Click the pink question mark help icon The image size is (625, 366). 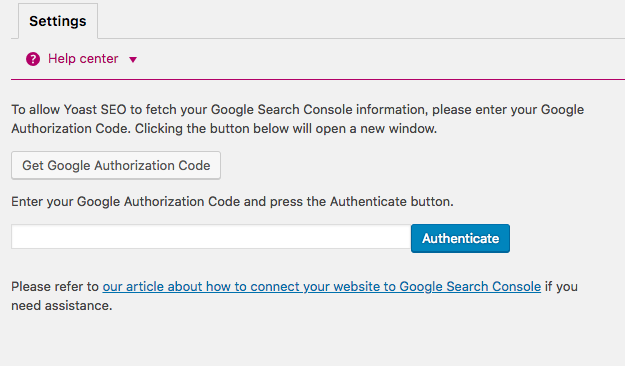33,59
